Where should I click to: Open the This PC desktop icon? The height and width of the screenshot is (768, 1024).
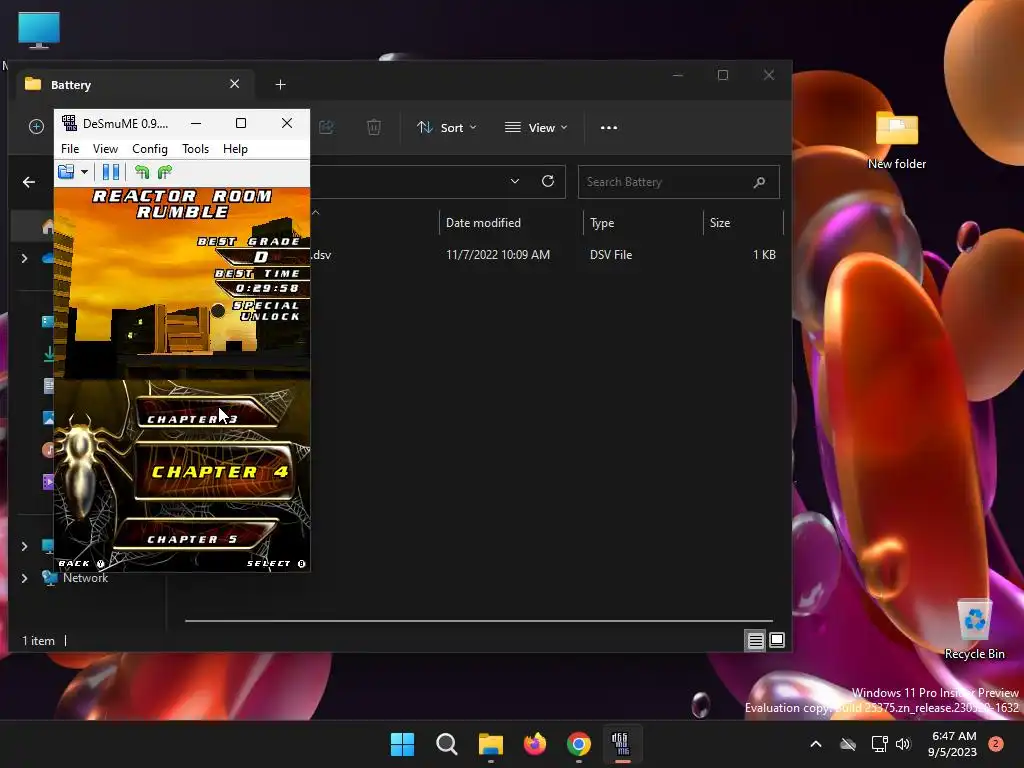click(x=39, y=30)
